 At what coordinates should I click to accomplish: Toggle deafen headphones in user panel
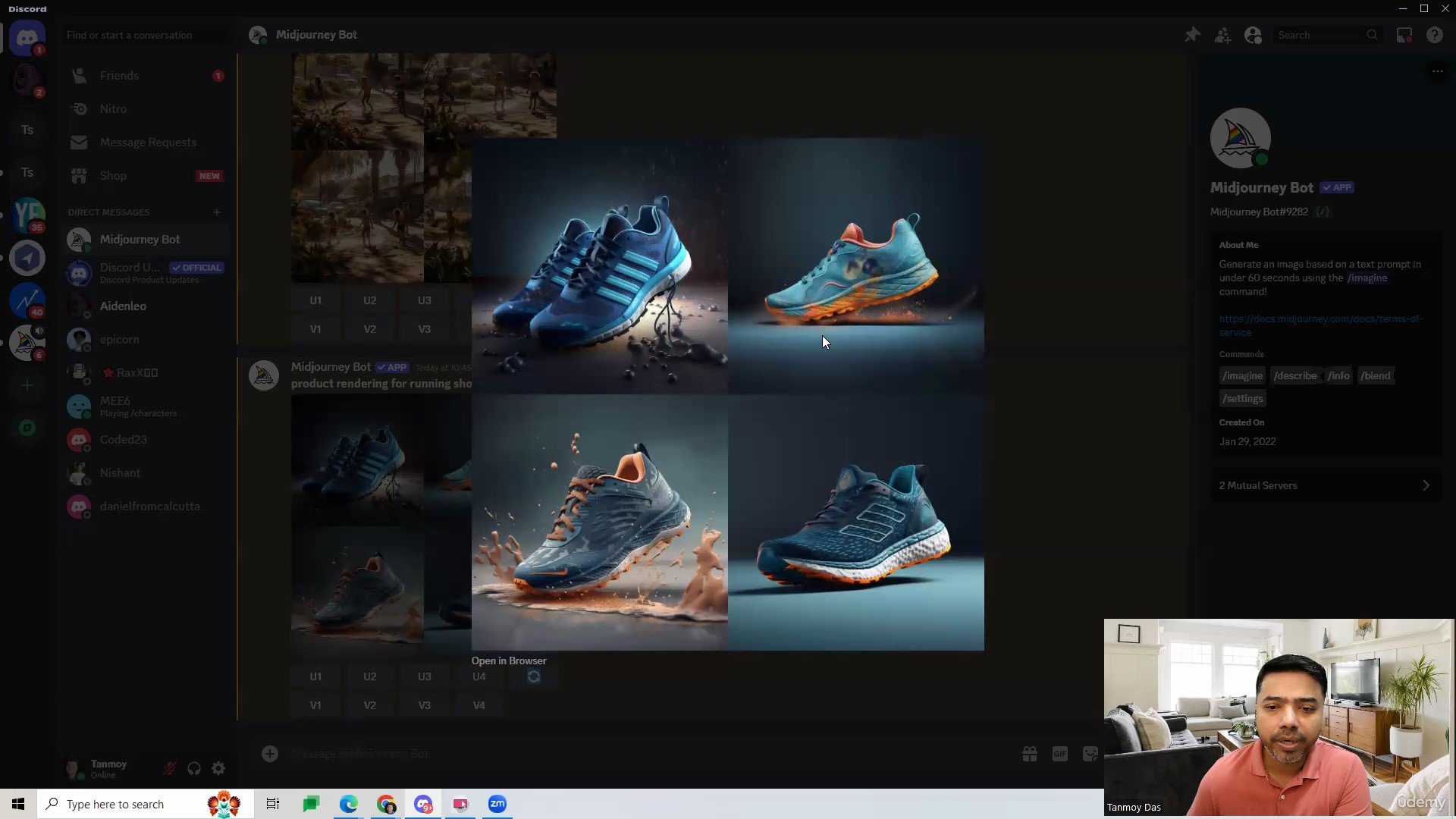click(x=194, y=769)
